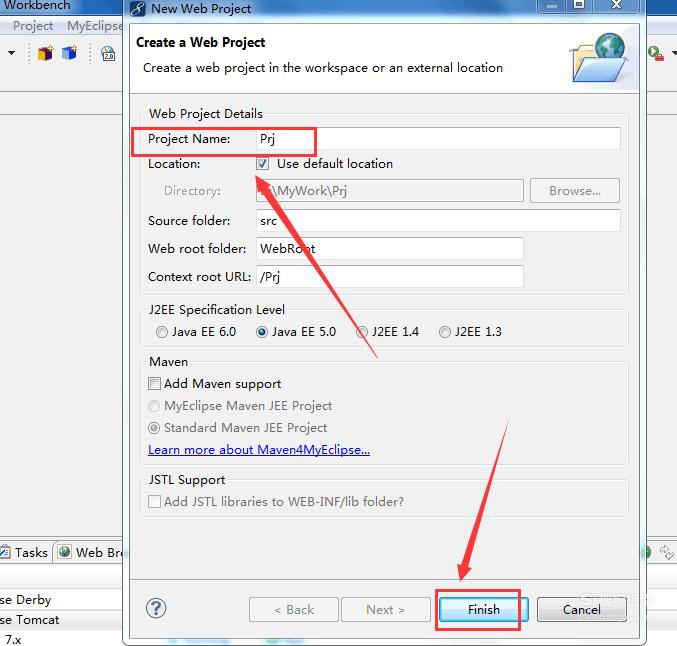Check Add JSTL libraries to WEB-INF/lib folder

click(154, 502)
